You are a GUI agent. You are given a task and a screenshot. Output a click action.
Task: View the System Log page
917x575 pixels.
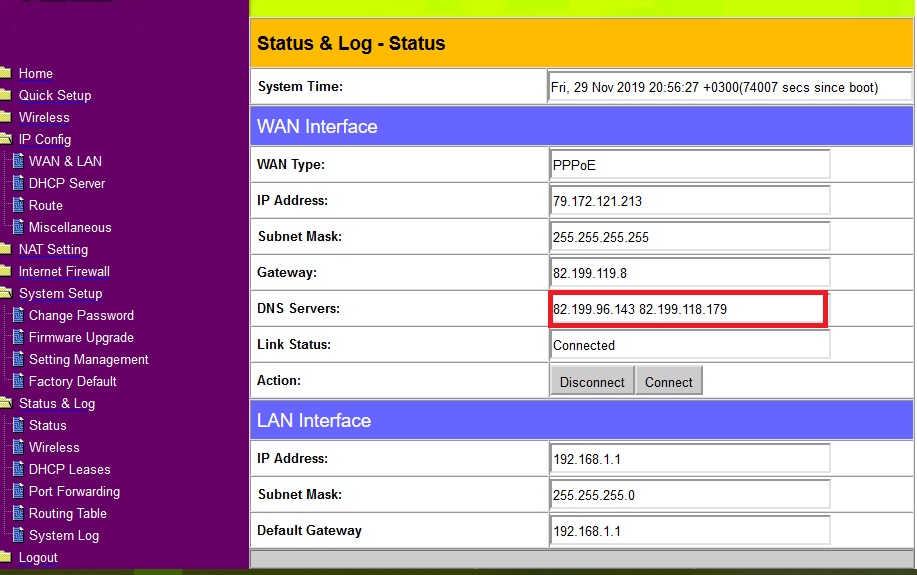click(64, 536)
